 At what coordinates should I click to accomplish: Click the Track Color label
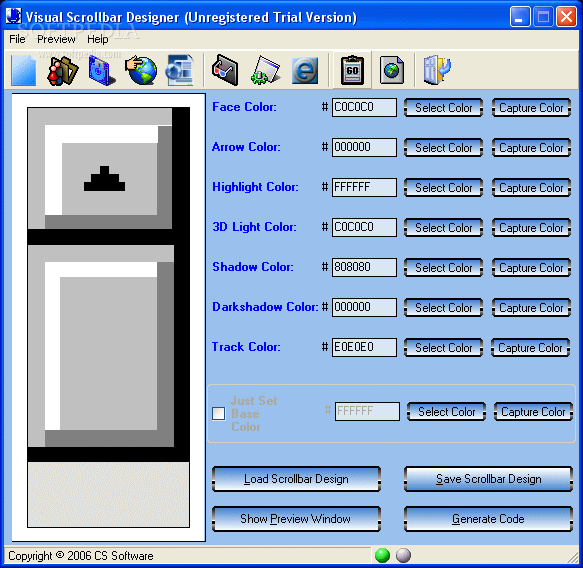click(x=246, y=347)
